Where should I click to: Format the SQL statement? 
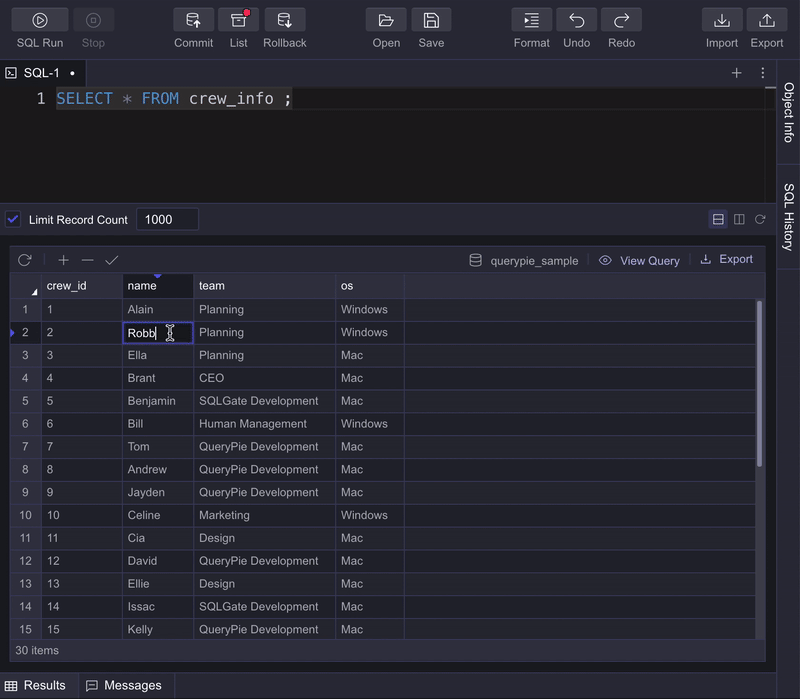click(531, 23)
